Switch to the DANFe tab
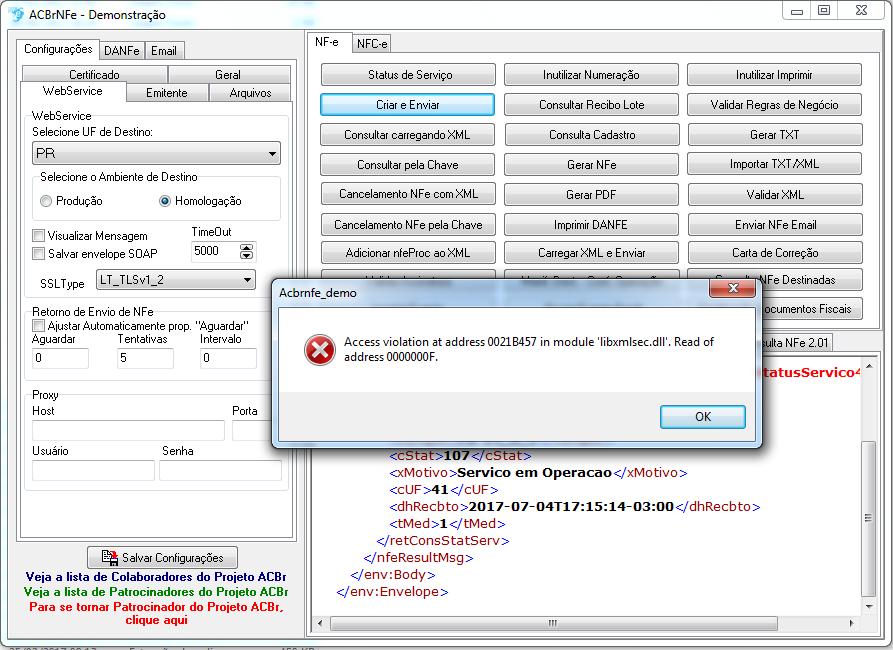 (121, 51)
